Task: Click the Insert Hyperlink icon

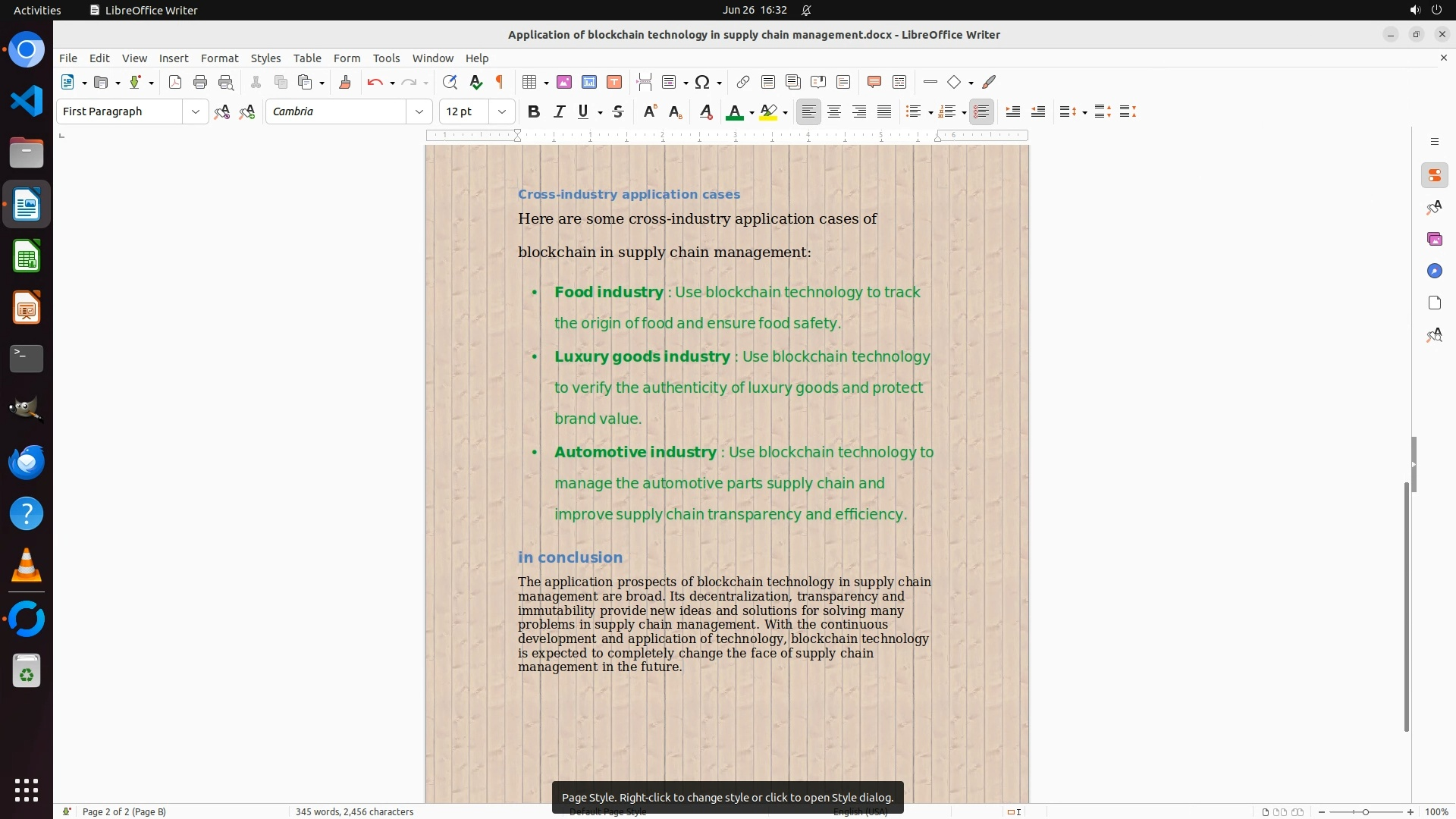Action: 743,83
